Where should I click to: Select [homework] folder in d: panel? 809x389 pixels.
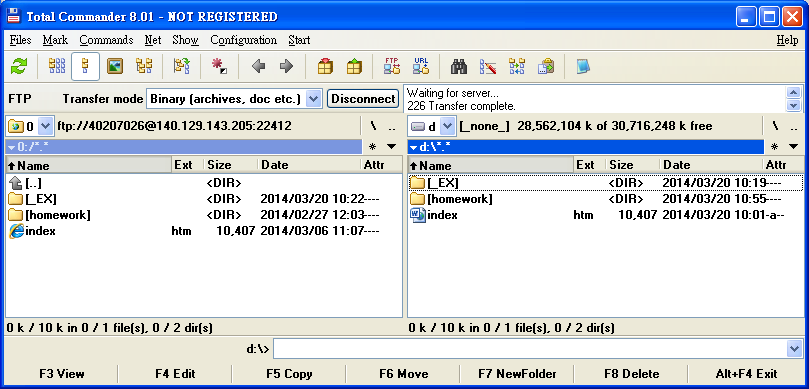(x=606, y=199)
